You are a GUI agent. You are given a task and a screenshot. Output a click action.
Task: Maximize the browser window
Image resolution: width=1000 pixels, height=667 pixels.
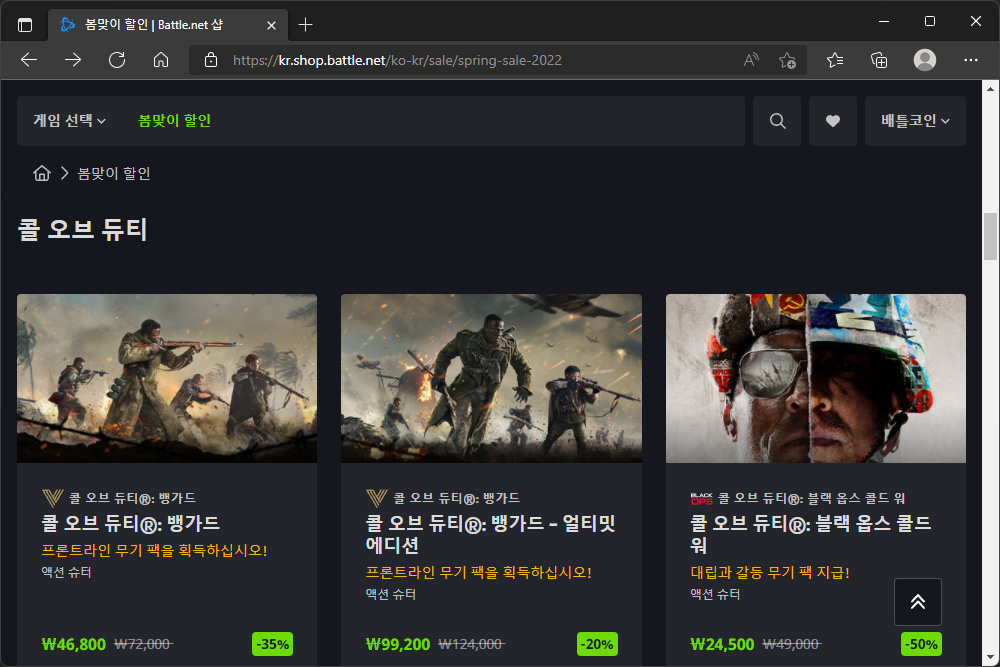(930, 22)
